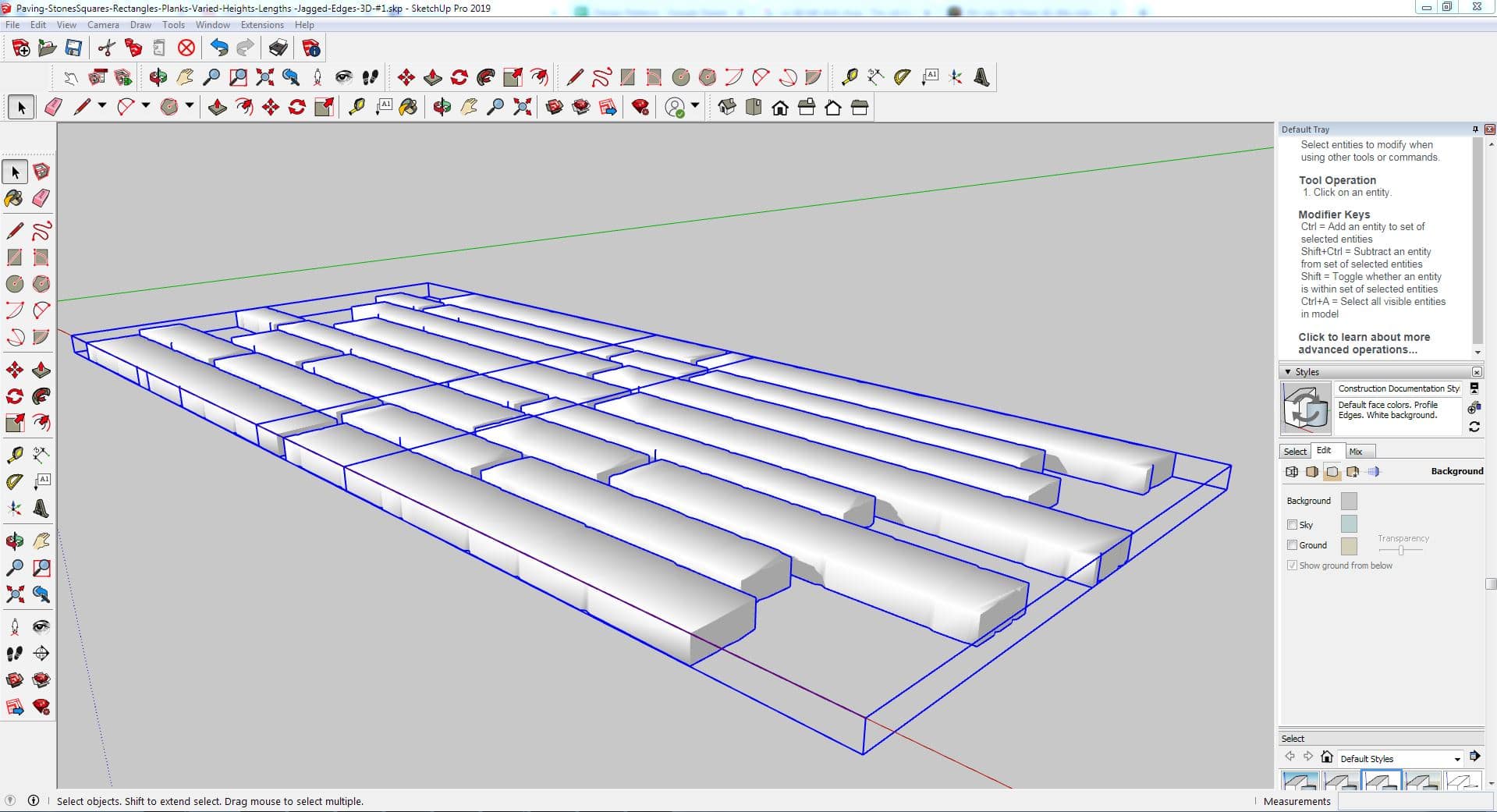
Task: Open the Default Styles dropdown
Action: click(1456, 759)
